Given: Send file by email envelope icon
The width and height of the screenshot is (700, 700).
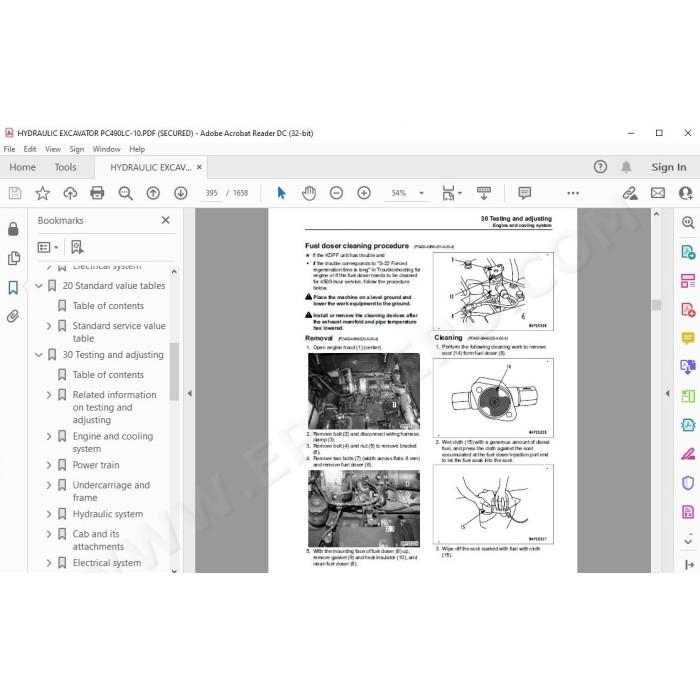Looking at the screenshot, I should (x=658, y=193).
